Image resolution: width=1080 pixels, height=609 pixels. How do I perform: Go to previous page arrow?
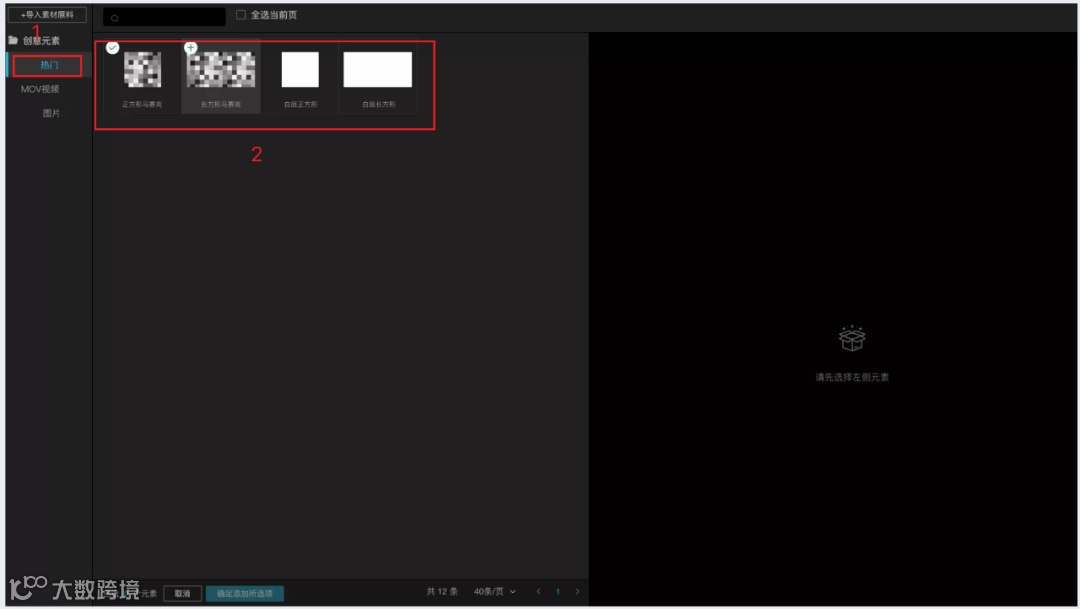click(x=539, y=591)
